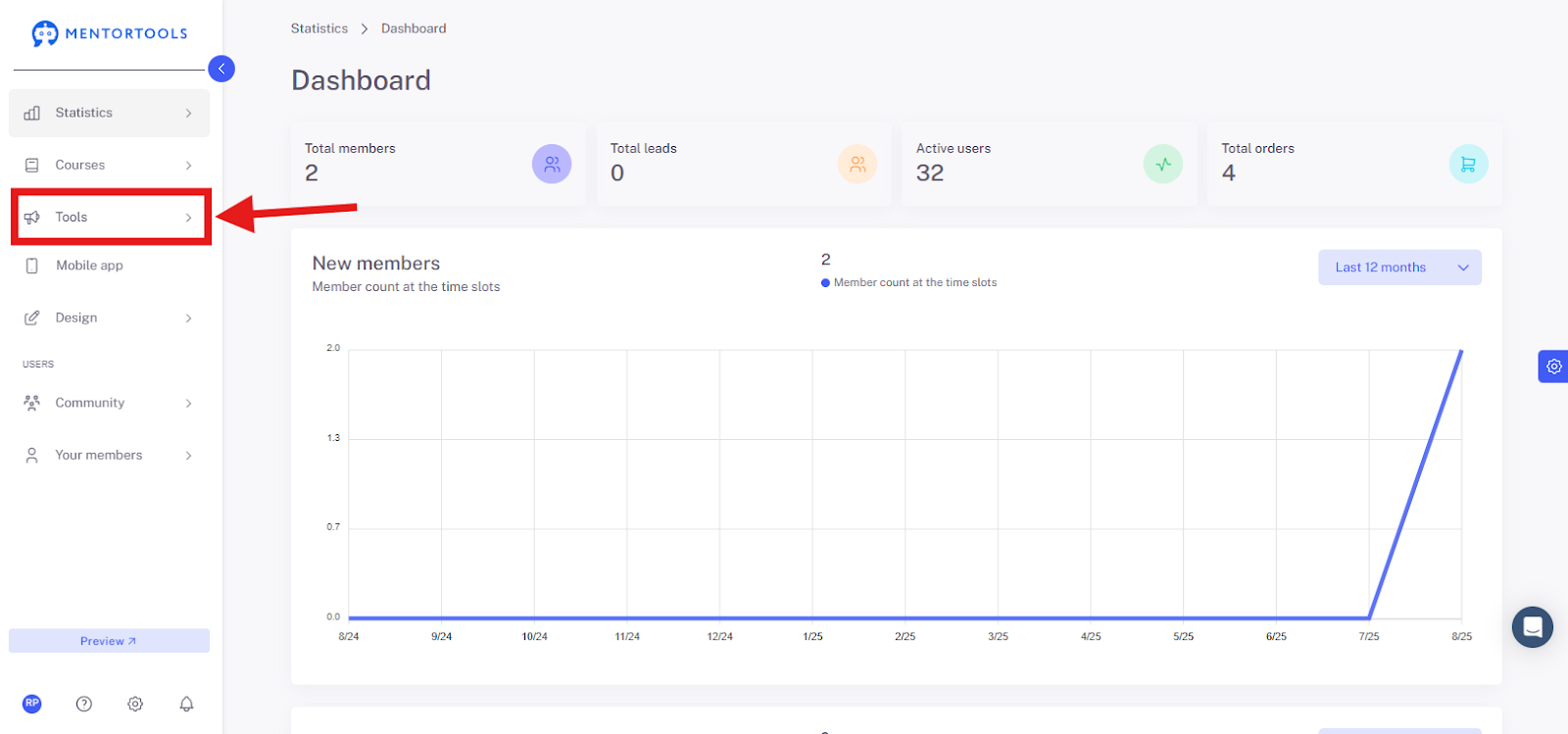Viewport: 1568px width, 734px height.
Task: Open the RP user avatar
Action: tap(32, 704)
